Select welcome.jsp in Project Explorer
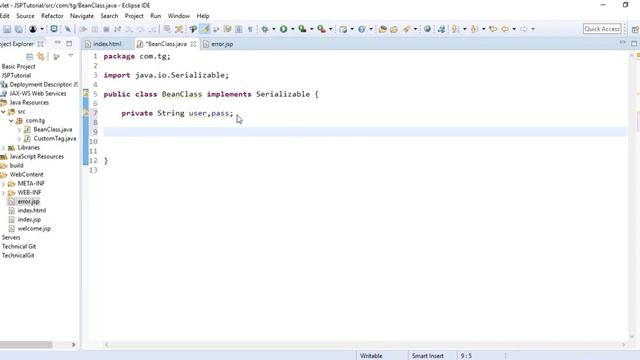Image resolution: width=640 pixels, height=360 pixels. tap(34, 229)
